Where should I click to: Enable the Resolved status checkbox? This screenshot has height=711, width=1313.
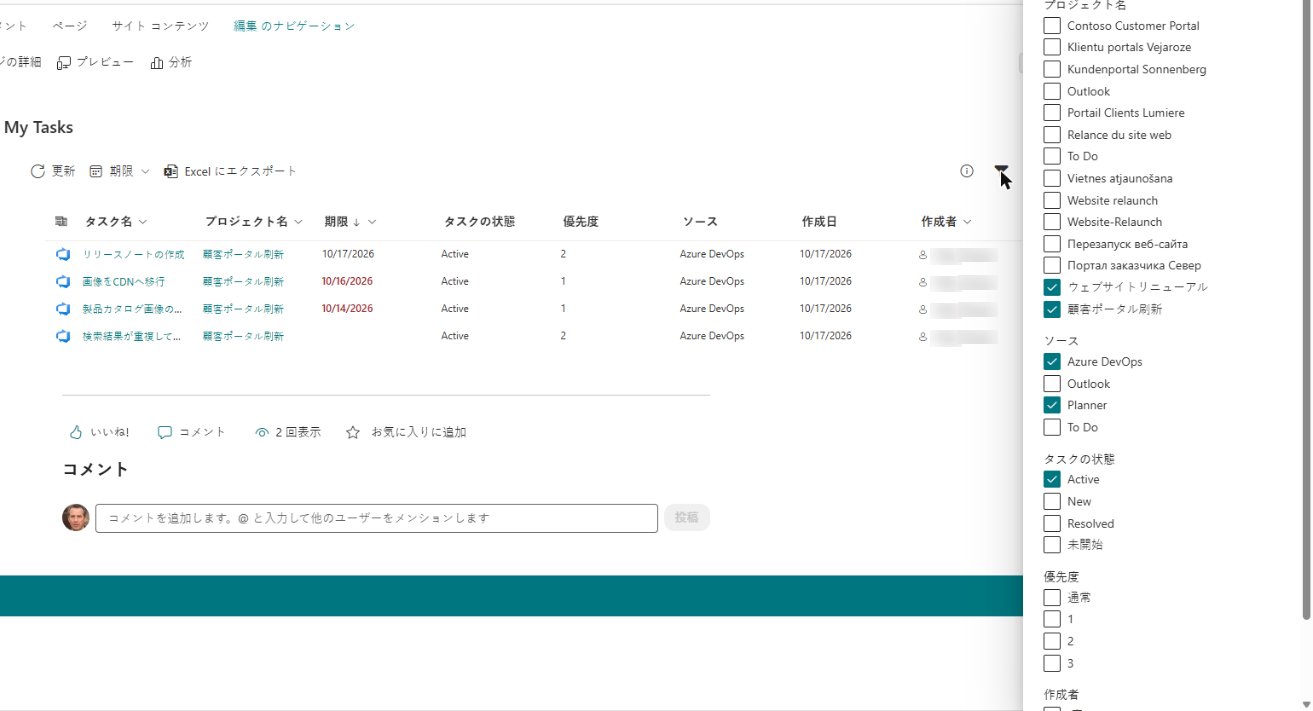point(1052,523)
